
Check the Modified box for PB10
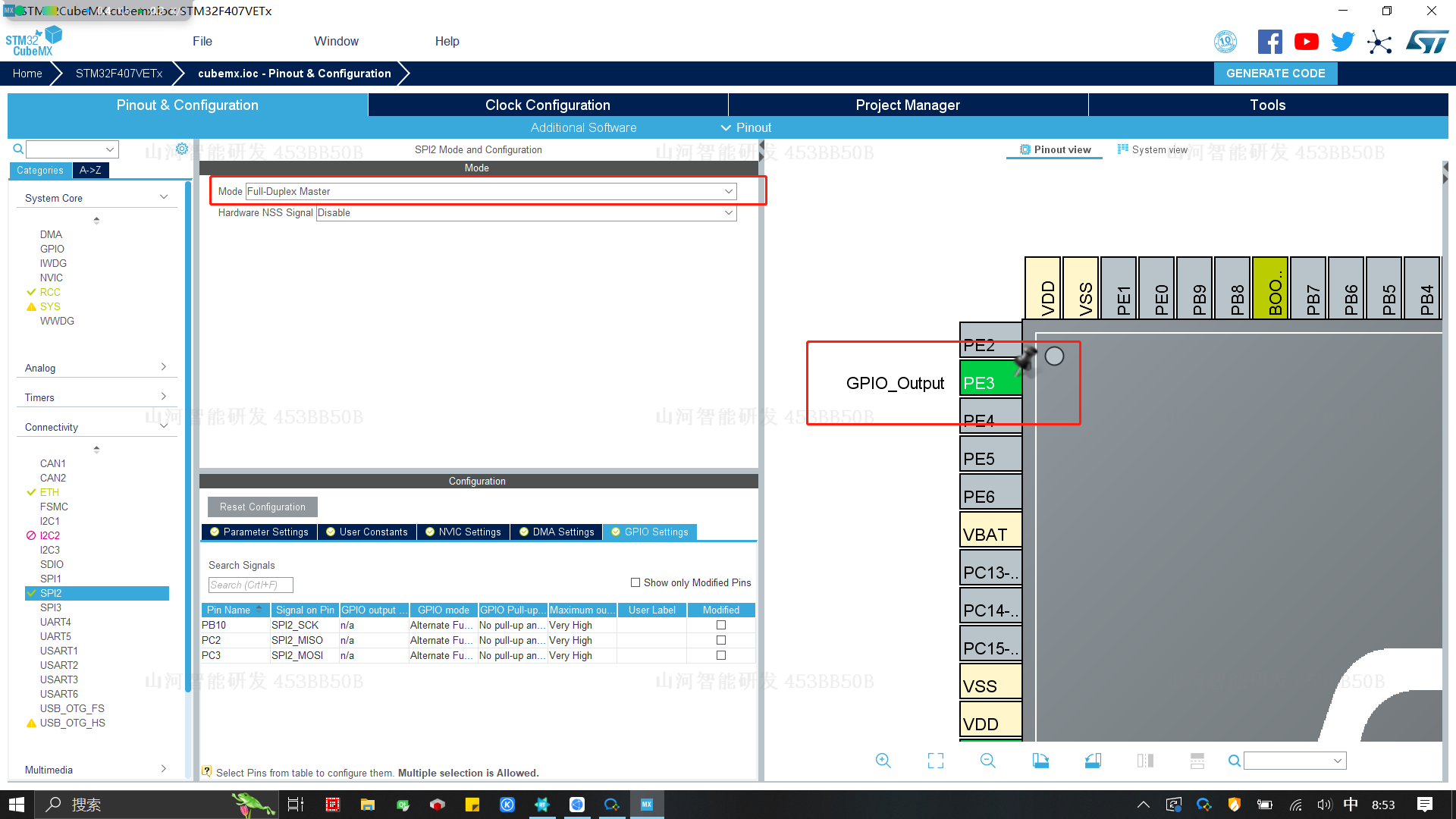[x=720, y=625]
